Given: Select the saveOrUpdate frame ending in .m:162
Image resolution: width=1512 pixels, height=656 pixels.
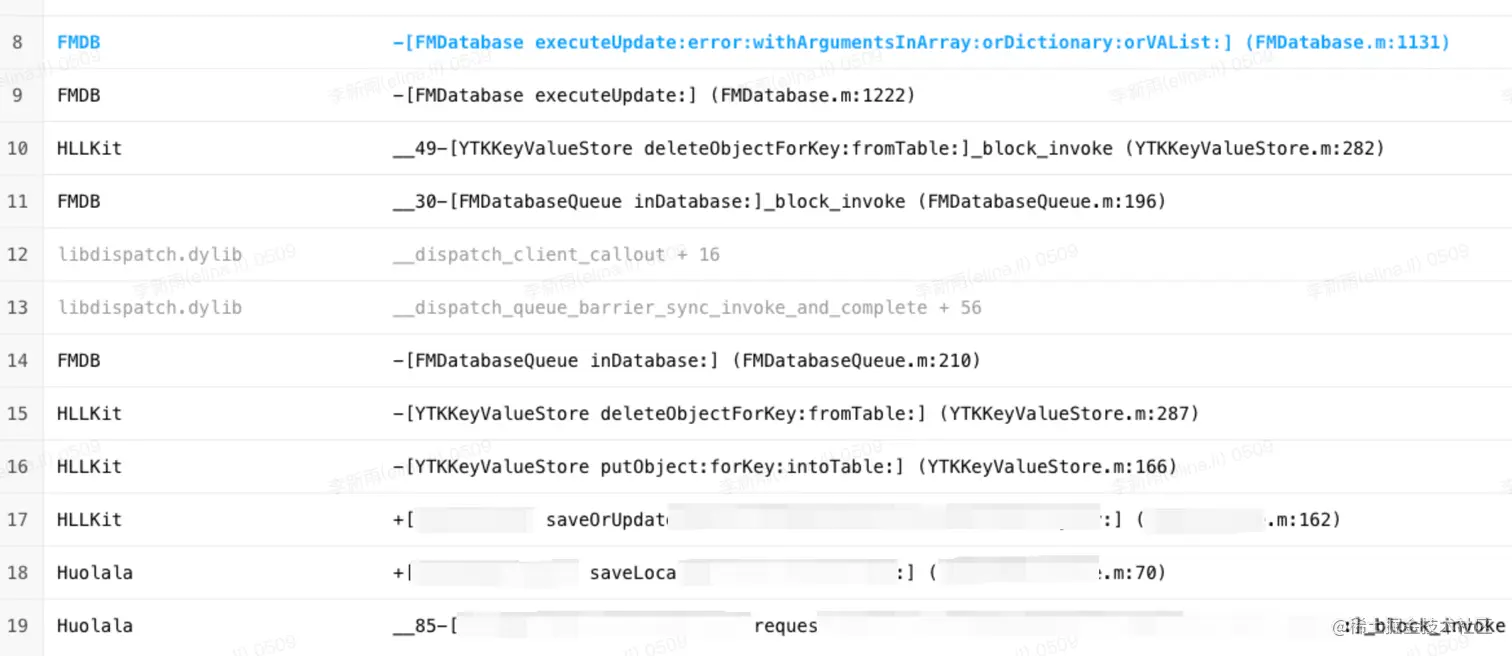Looking at the screenshot, I should pos(867,519).
